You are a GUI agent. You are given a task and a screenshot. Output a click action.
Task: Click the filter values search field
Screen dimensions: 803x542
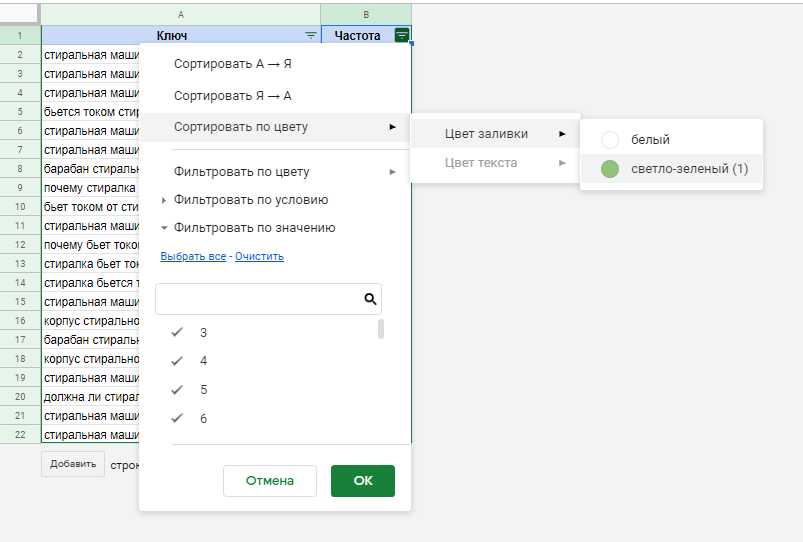(258, 299)
